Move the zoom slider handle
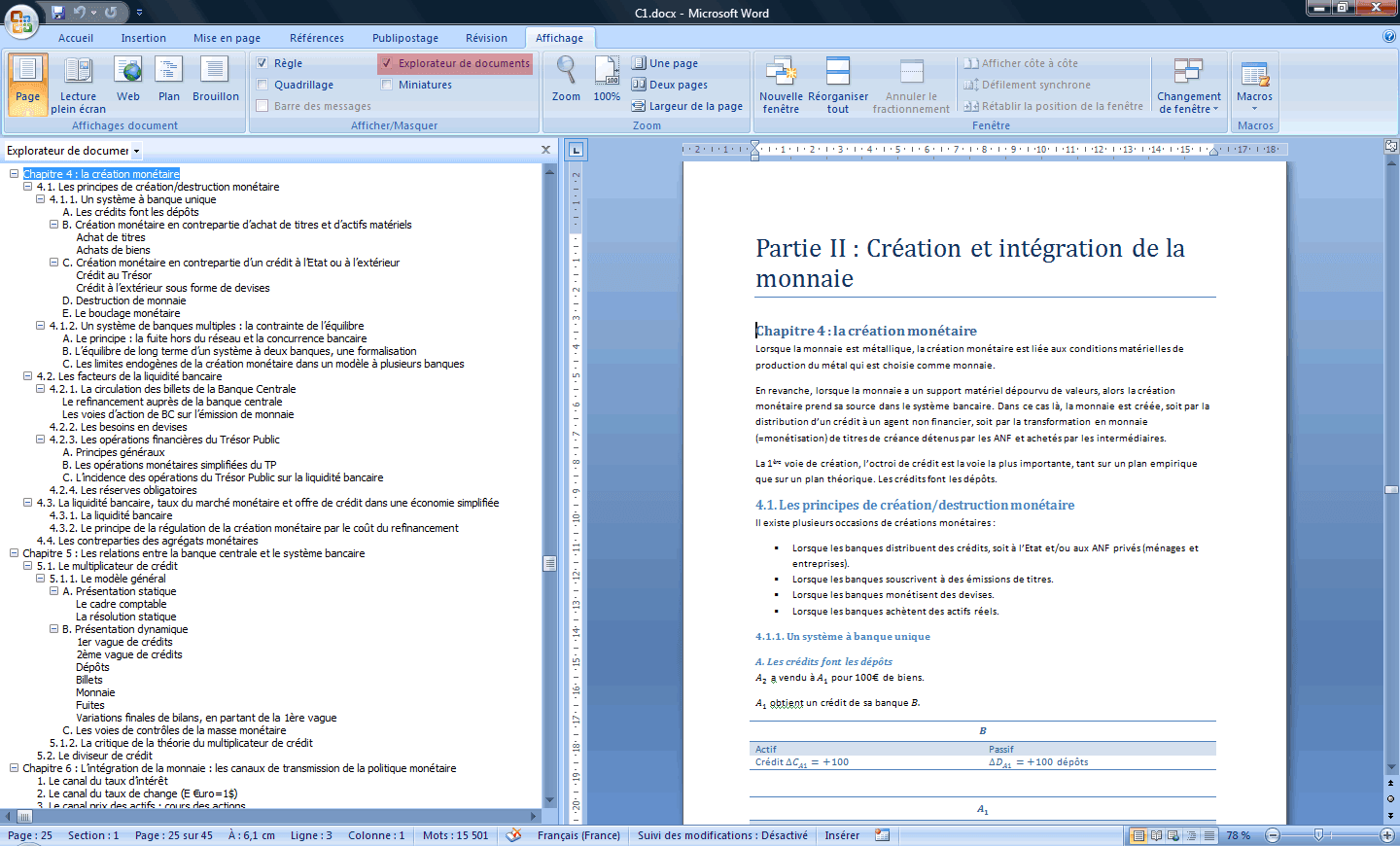 coord(1318,835)
